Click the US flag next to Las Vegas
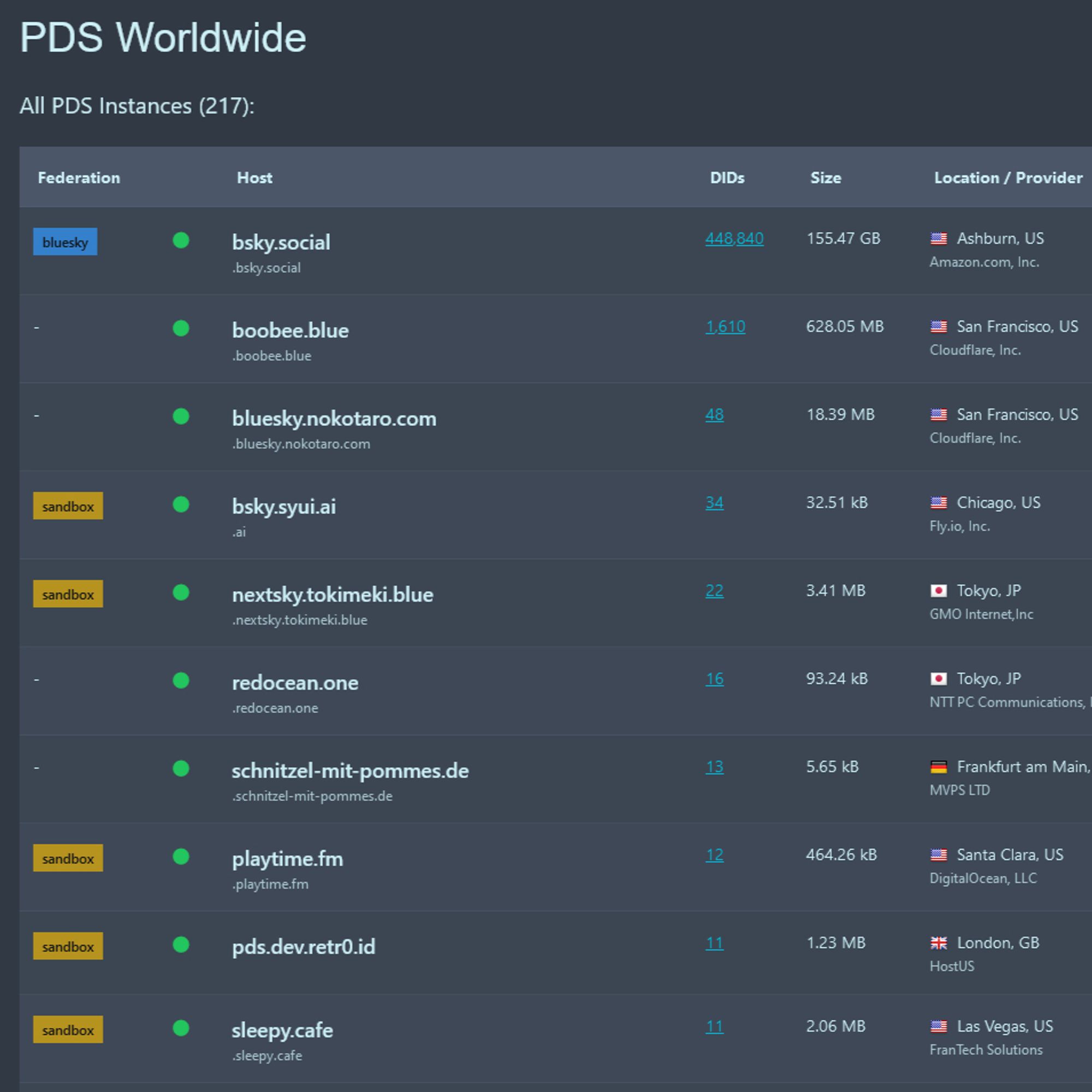The width and height of the screenshot is (1092, 1092). click(x=939, y=1026)
